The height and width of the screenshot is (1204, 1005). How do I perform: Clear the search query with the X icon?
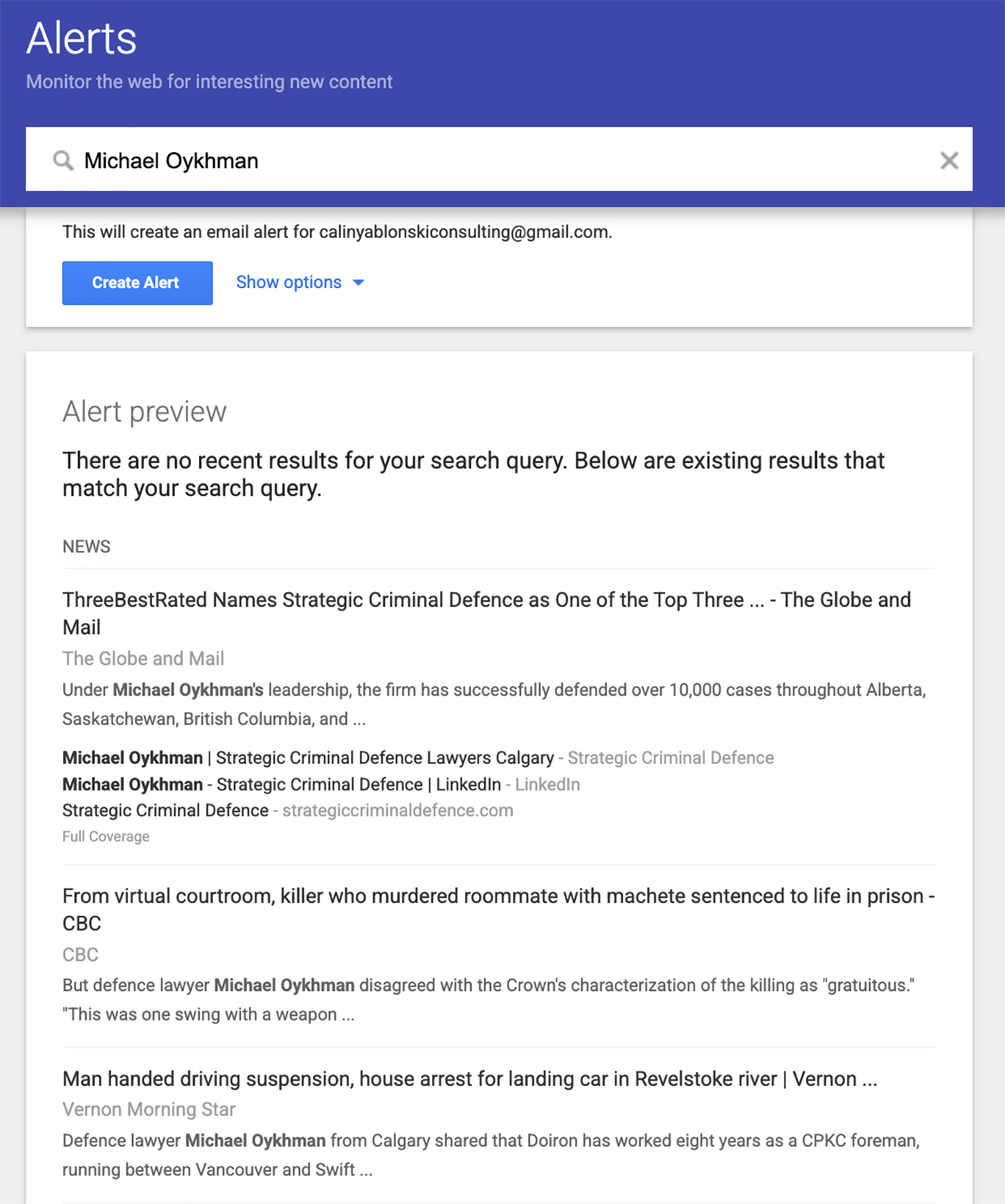[949, 160]
